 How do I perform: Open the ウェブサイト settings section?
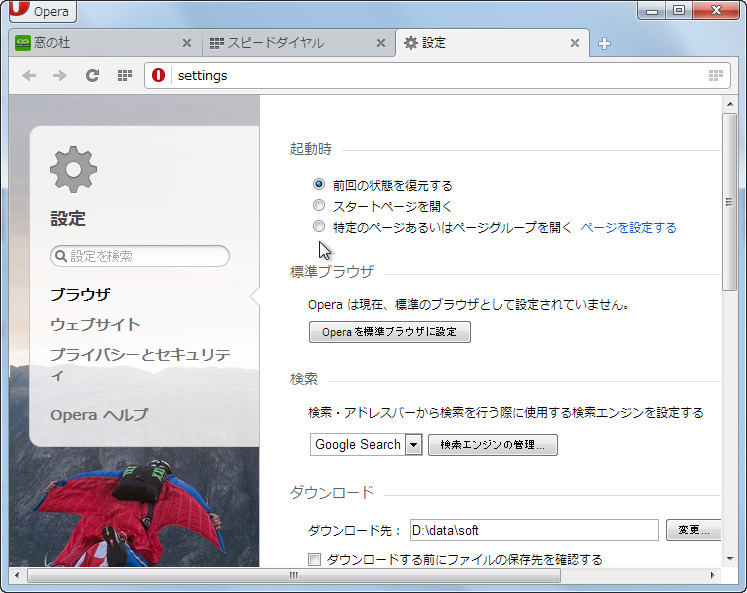pos(95,324)
